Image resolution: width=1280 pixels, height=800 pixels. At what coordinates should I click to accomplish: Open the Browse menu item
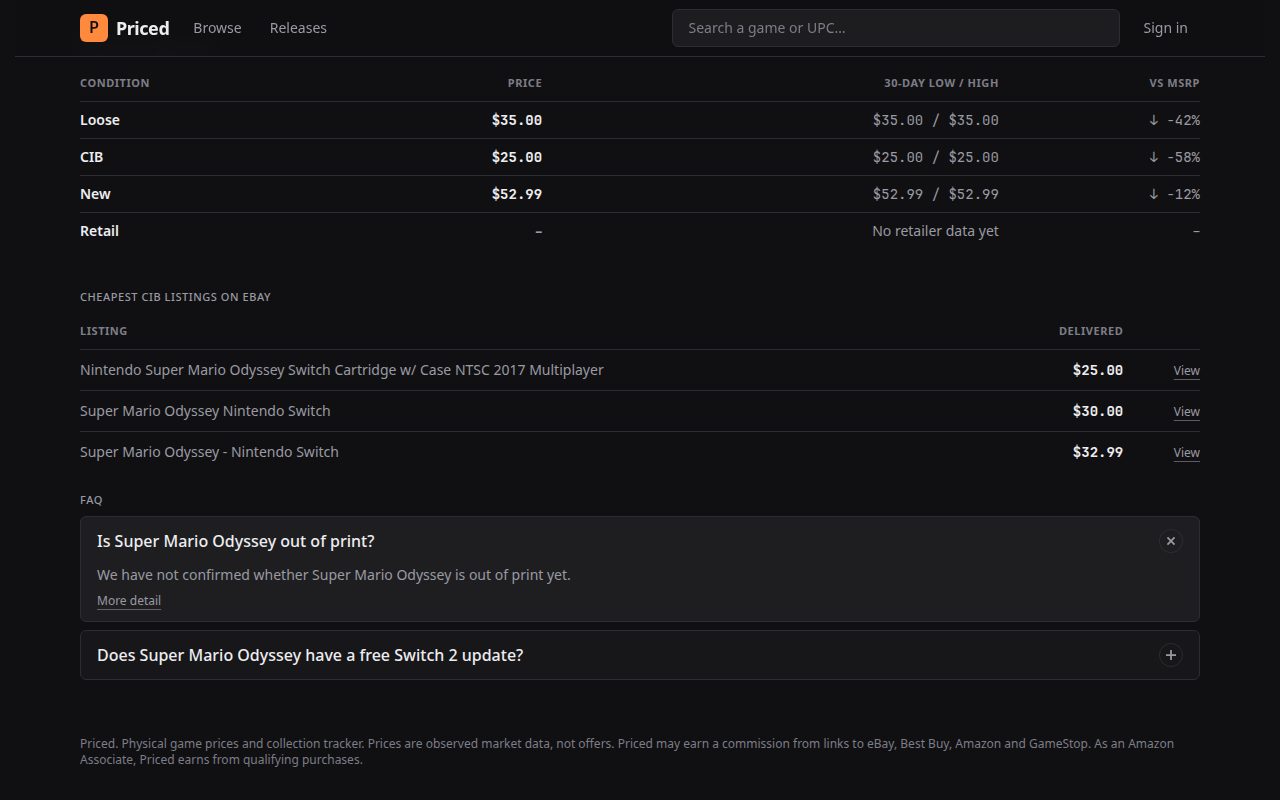coord(217,28)
